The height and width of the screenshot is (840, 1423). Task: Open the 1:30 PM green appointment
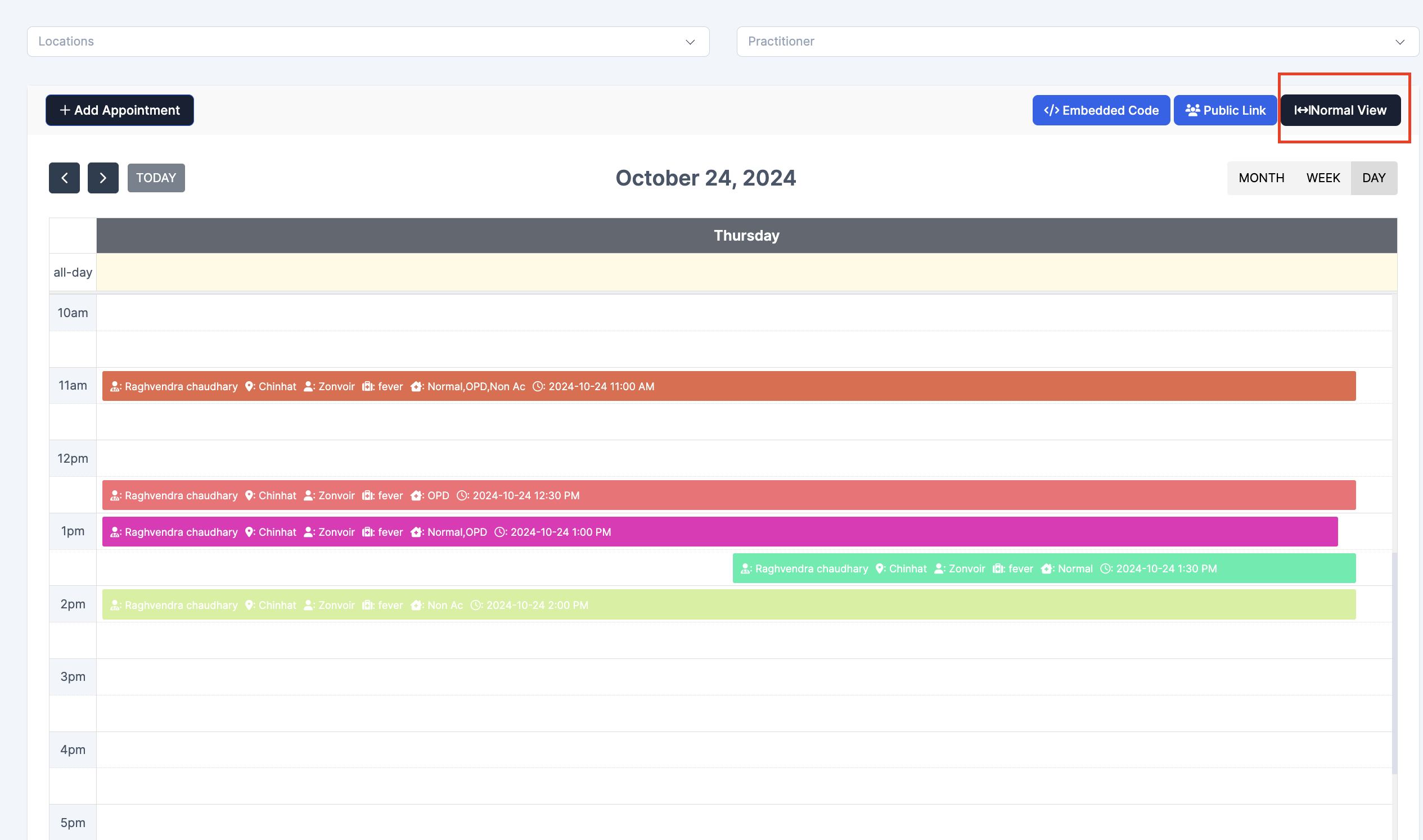coord(1043,568)
